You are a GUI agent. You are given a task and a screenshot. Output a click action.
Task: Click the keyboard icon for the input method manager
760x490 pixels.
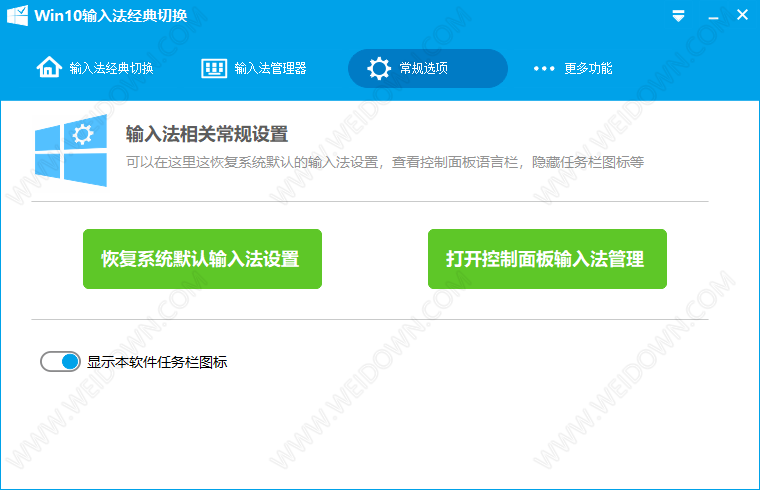(214, 68)
